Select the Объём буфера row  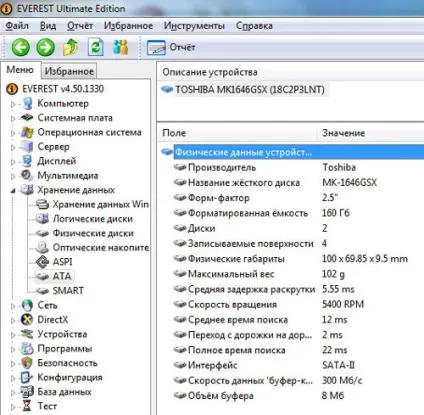tap(221, 396)
